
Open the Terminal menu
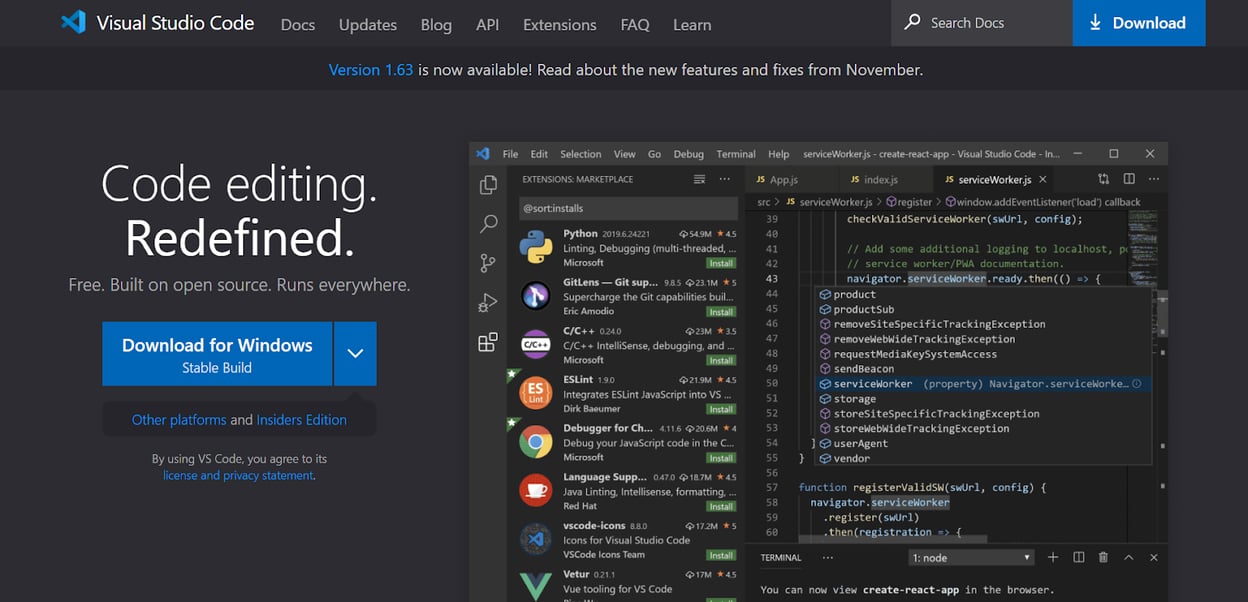click(735, 154)
